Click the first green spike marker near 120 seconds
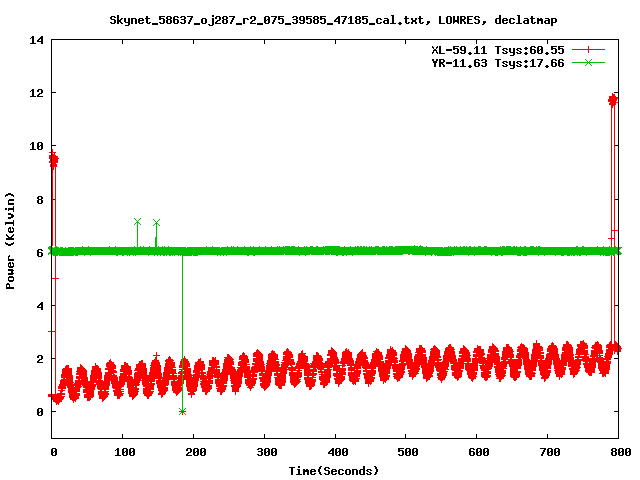Viewport: 640px width, 480px height. pyautogui.click(x=138, y=222)
